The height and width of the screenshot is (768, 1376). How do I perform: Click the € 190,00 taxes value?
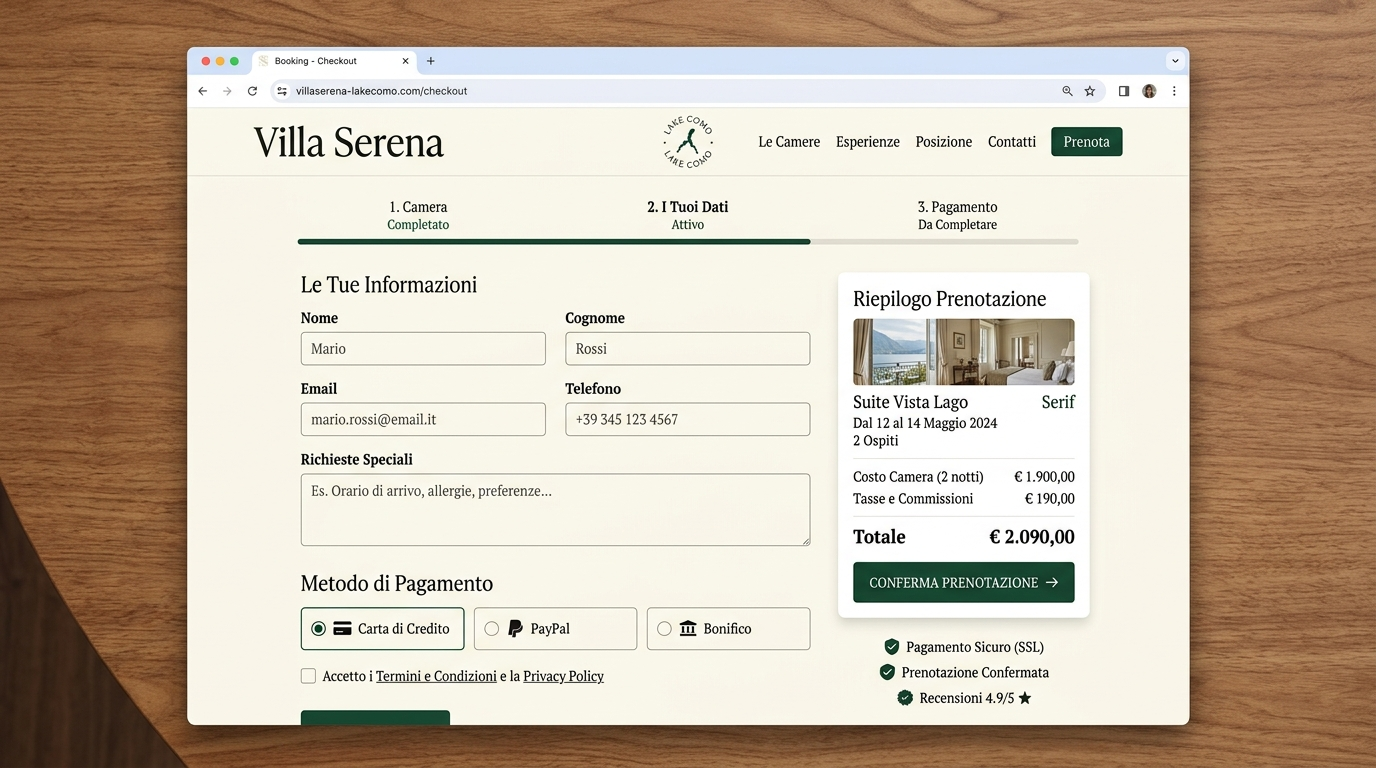coord(1050,499)
